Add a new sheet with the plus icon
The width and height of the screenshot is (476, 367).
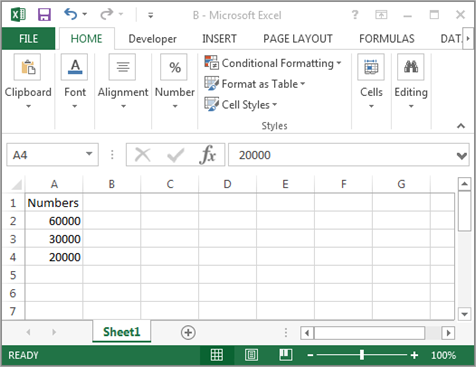(188, 332)
